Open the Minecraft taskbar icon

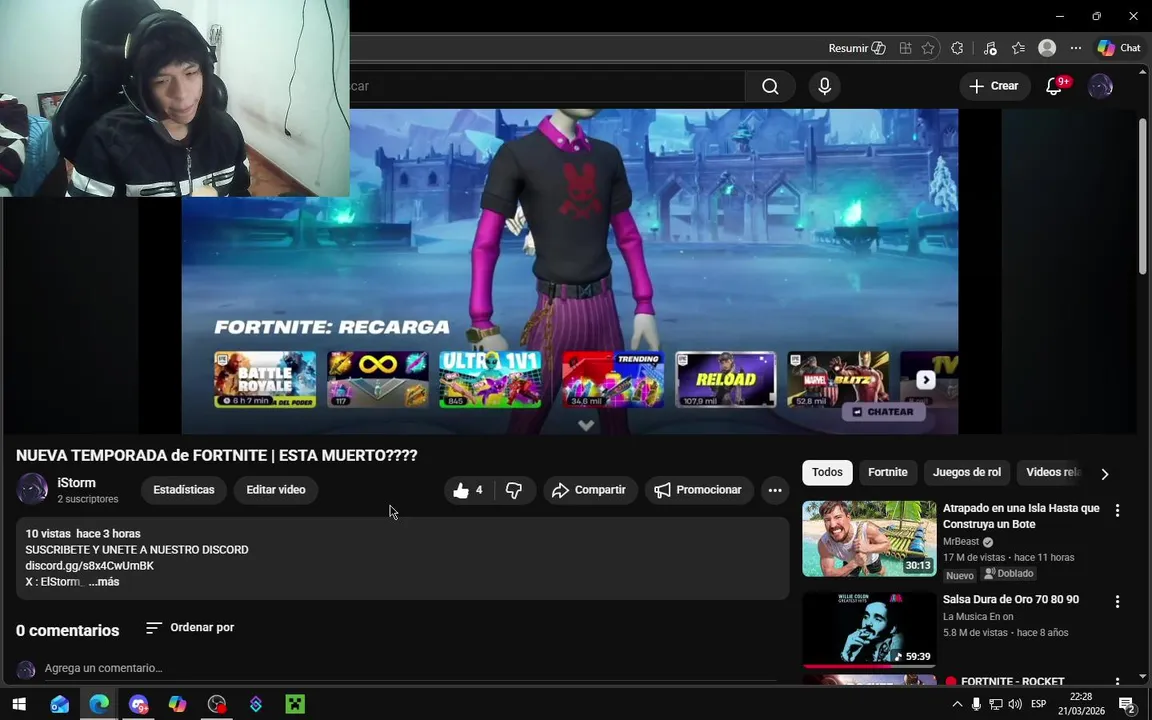(295, 705)
